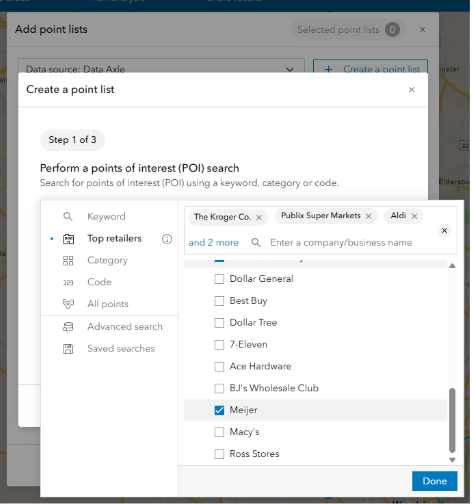This screenshot has width=472, height=504.
Task: Switch to the Saved searches option
Action: pos(121,349)
